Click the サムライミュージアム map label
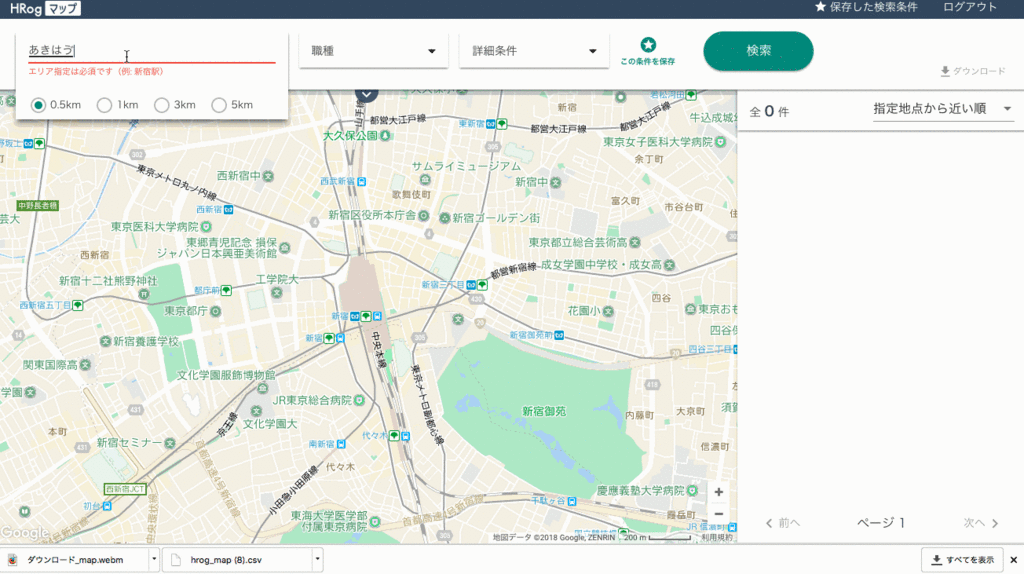This screenshot has height=574, width=1024. (466, 167)
